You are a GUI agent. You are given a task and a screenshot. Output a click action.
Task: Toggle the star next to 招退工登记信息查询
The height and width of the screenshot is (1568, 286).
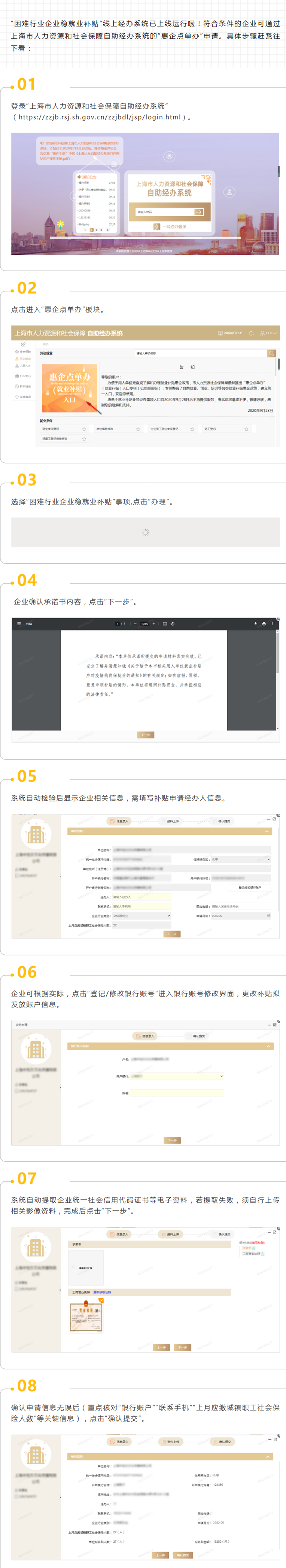pyautogui.click(x=84, y=439)
